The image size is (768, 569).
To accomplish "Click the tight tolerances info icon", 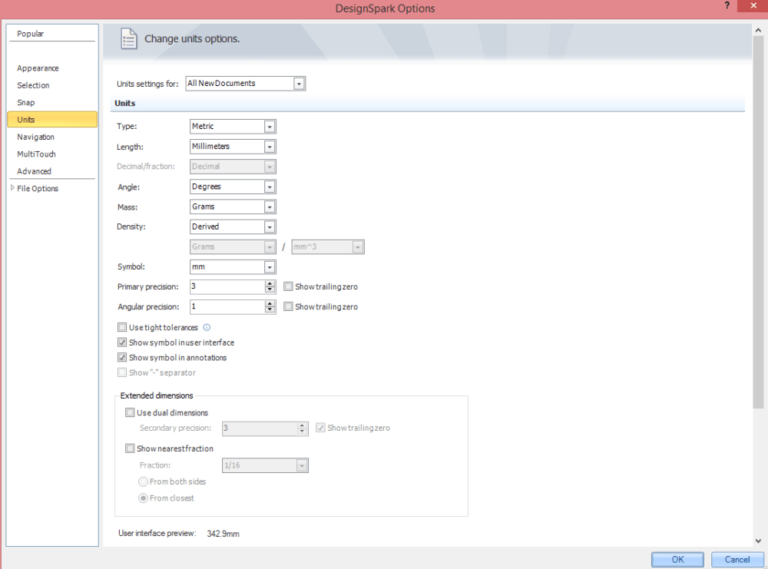I will tap(207, 327).
